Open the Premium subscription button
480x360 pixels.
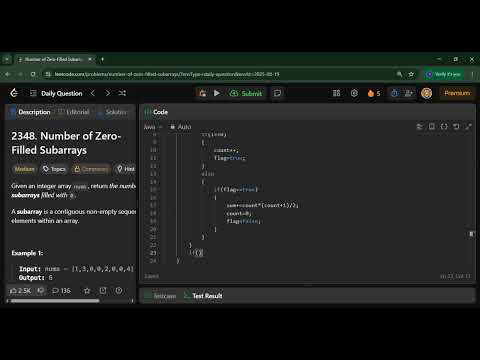click(x=457, y=93)
